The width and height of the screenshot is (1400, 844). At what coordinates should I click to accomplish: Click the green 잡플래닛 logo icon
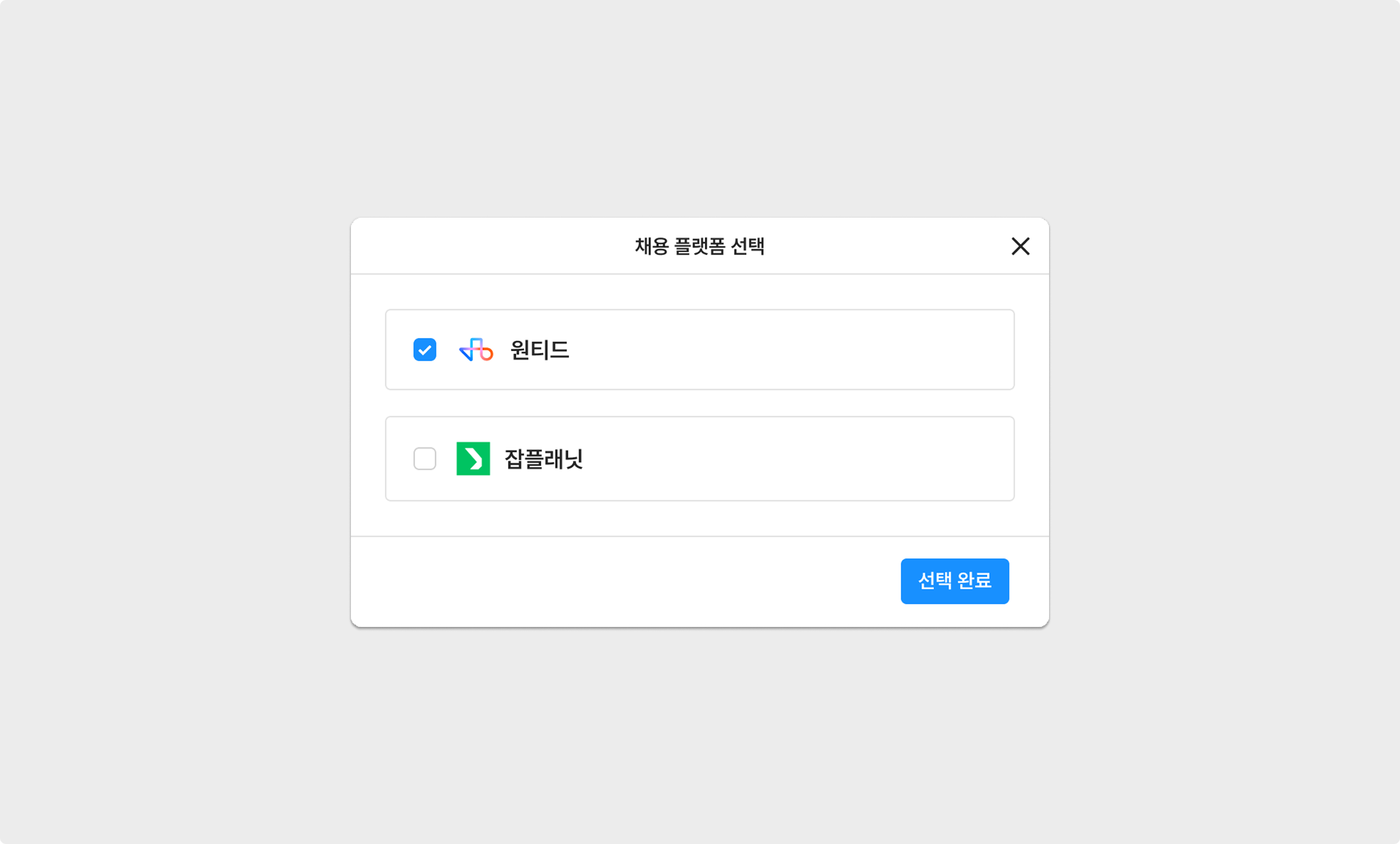click(473, 459)
